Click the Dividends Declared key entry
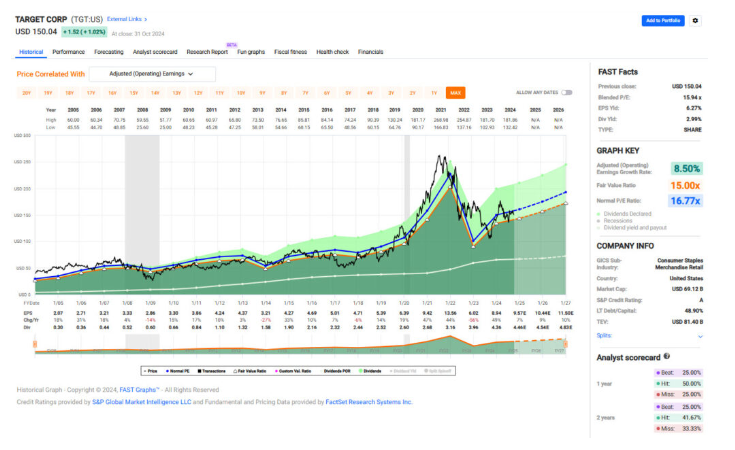 [624, 214]
